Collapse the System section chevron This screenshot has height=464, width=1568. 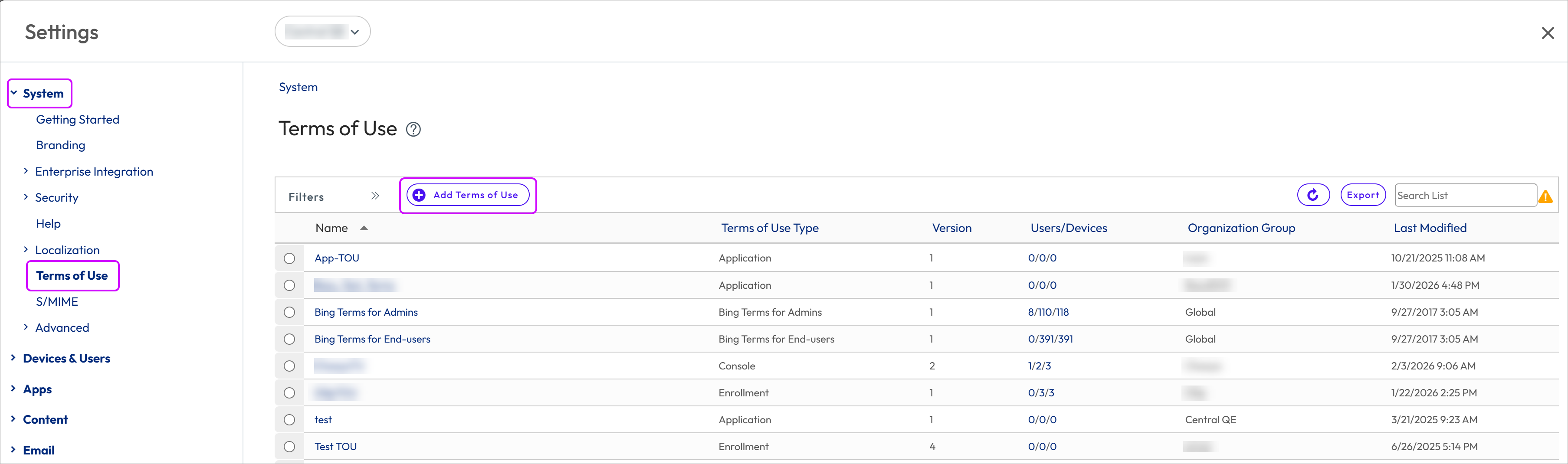coord(14,93)
